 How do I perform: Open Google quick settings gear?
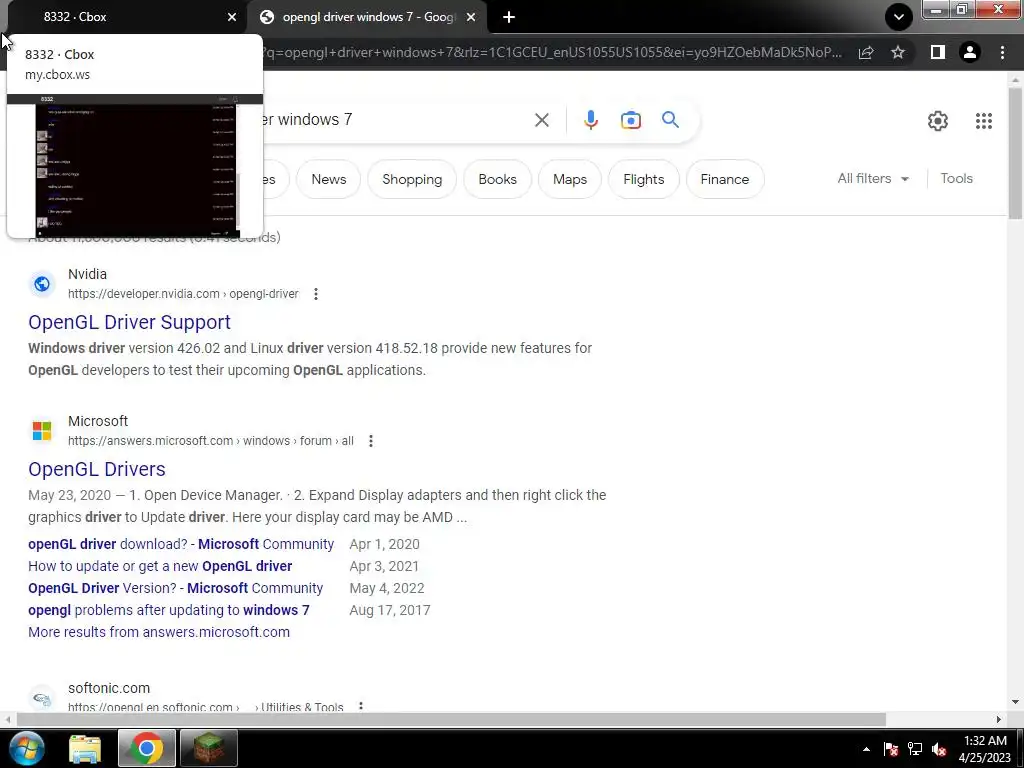coord(938,121)
